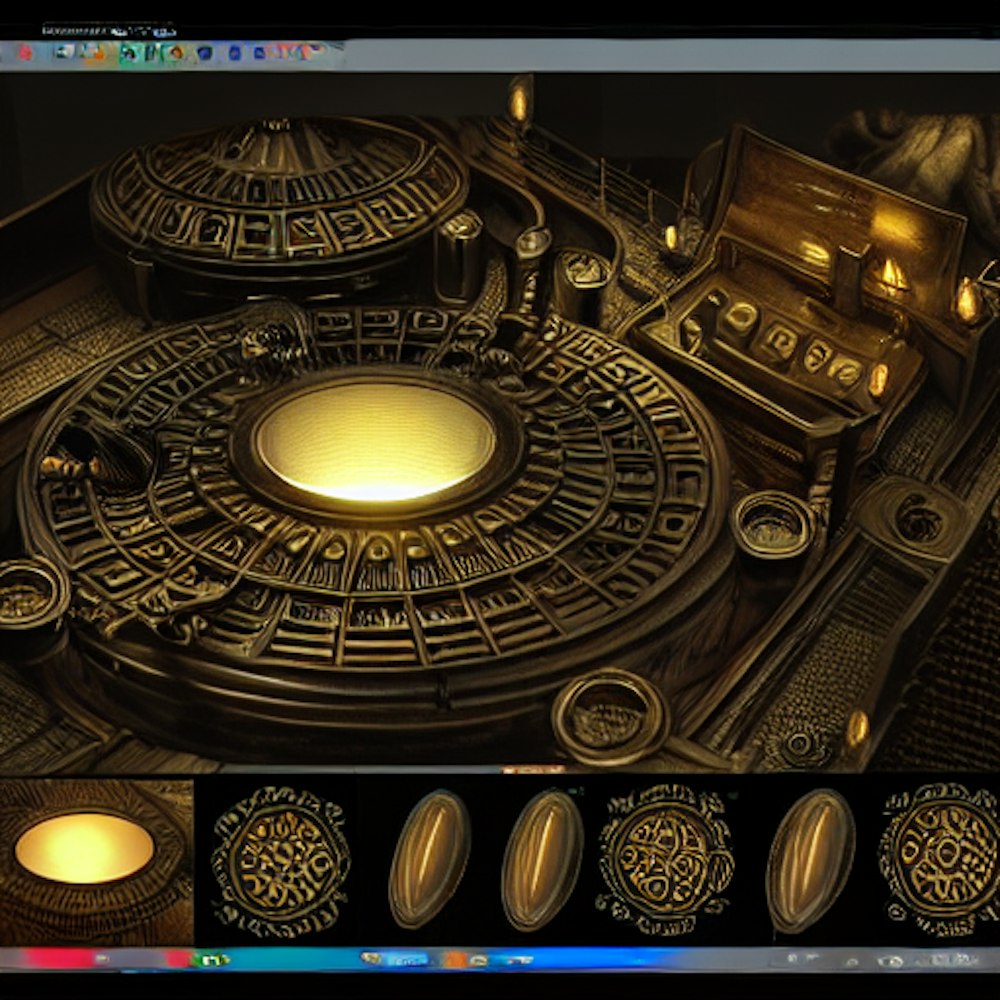Toggle the glowing lamp atop the scene

pyautogui.click(x=519, y=100)
